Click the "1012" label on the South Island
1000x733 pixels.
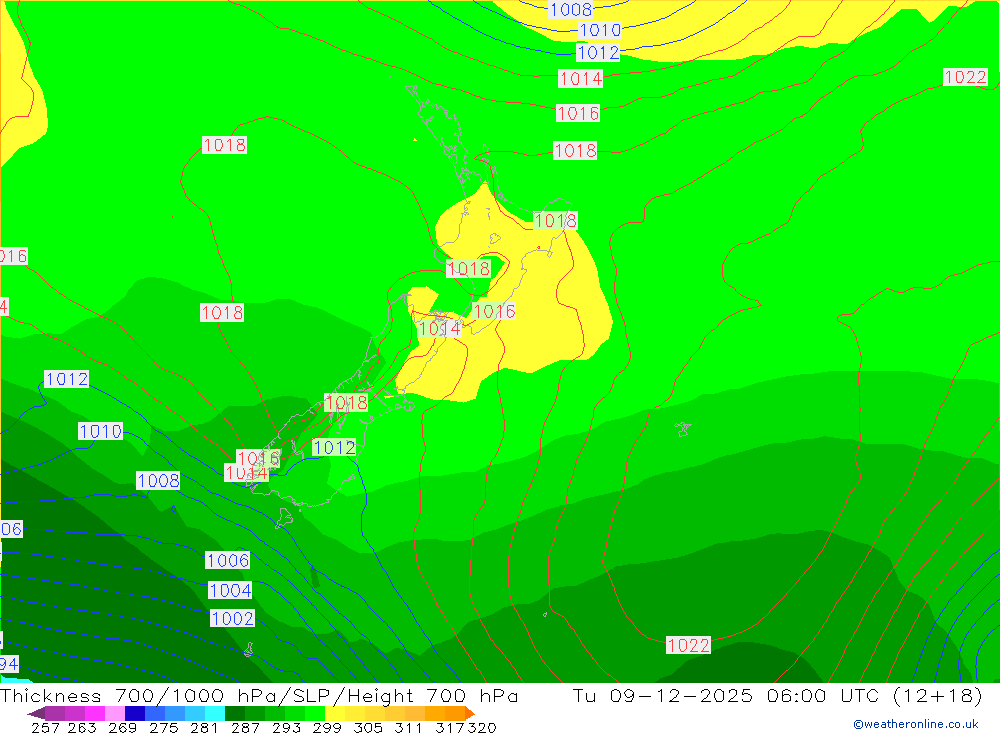click(334, 447)
